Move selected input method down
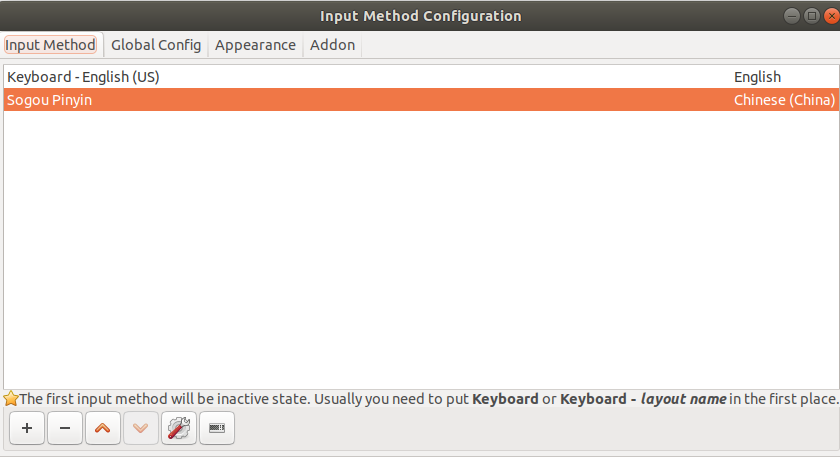This screenshot has width=840, height=457. point(141,428)
